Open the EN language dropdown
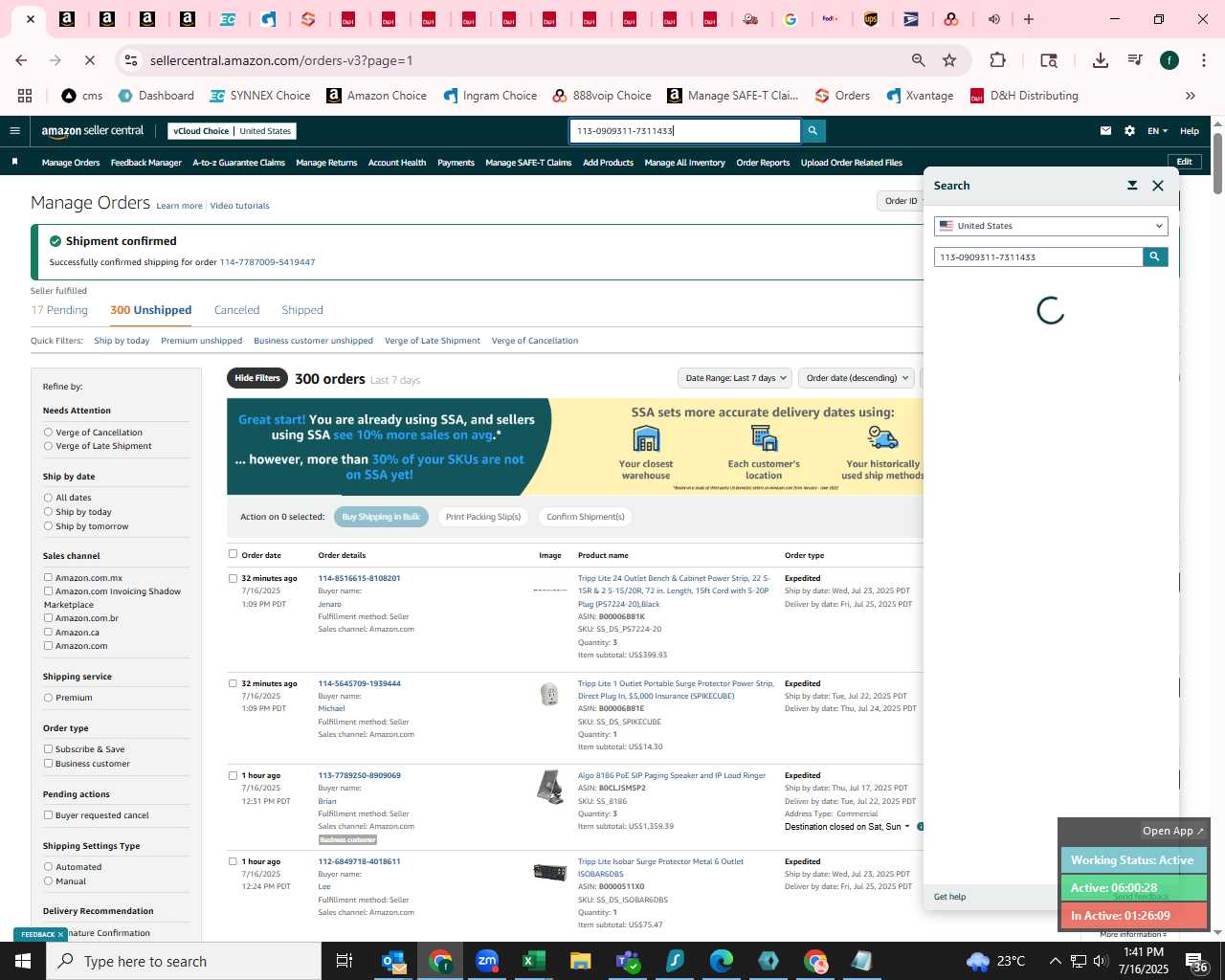This screenshot has height=980, width=1225. [1157, 131]
